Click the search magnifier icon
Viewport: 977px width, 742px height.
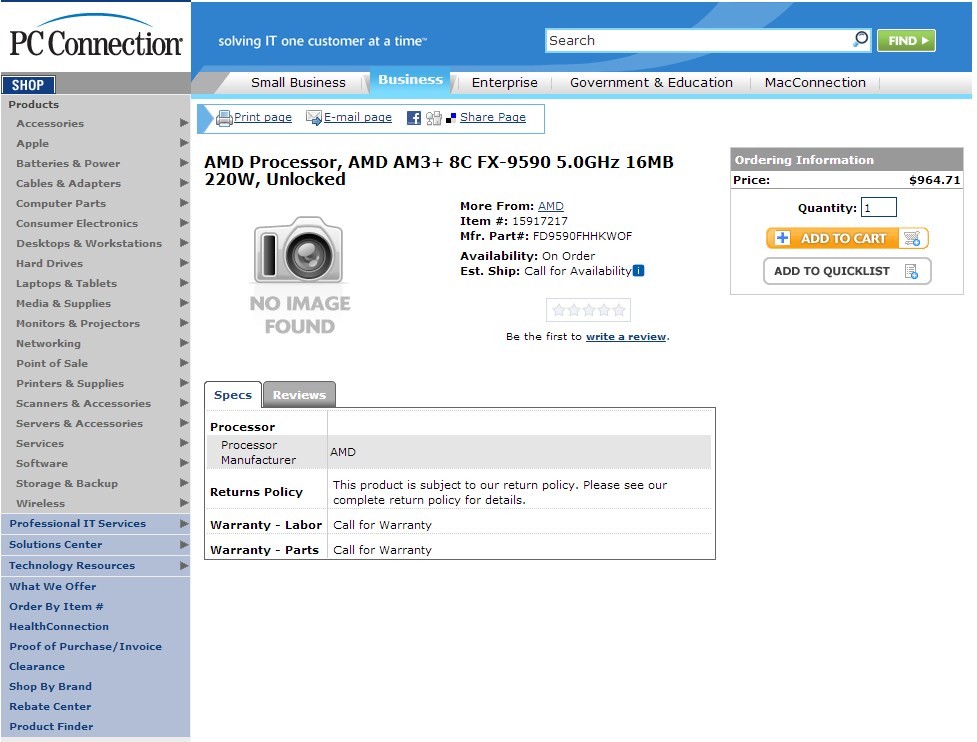tap(860, 40)
